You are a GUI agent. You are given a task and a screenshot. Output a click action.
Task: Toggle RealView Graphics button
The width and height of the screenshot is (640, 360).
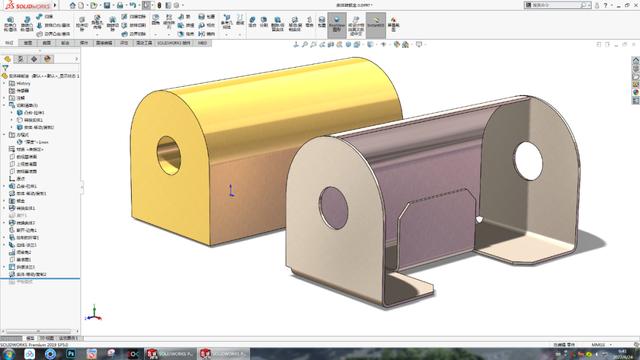337,25
